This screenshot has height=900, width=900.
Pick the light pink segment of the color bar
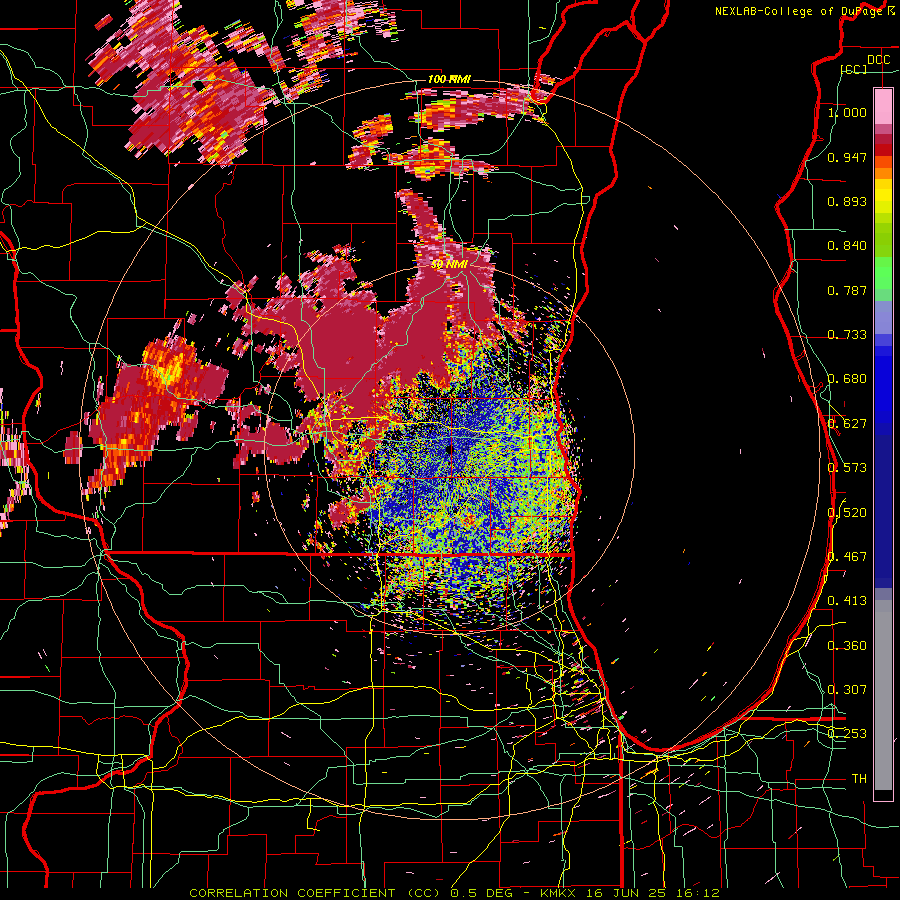coord(883,107)
